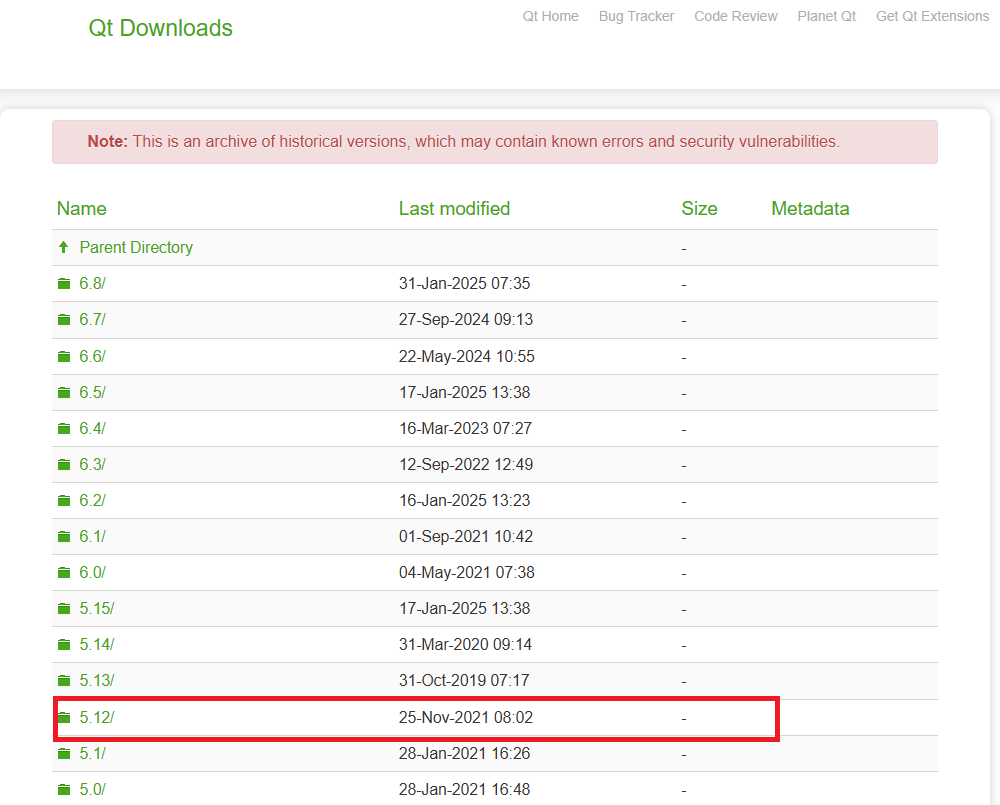The image size is (1000, 805).
Task: Open the 5.1/ directory link
Action: 92,753
